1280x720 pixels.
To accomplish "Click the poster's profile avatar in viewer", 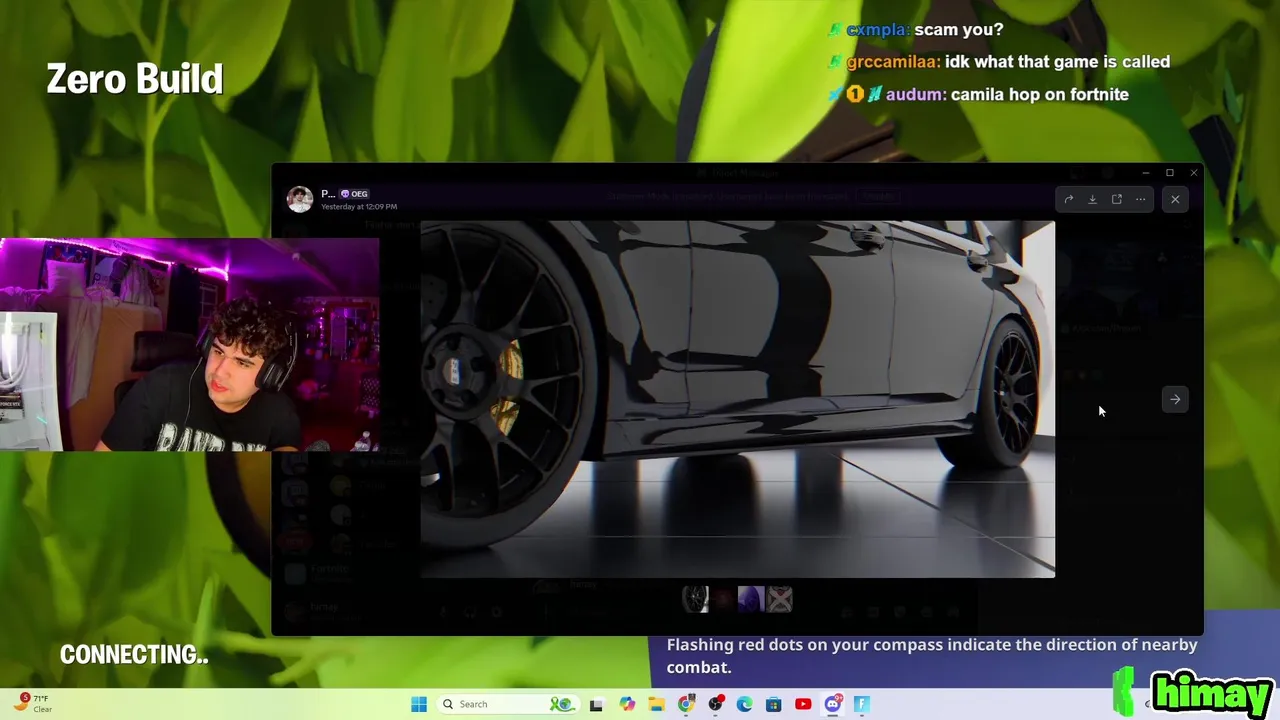I will tap(300, 199).
